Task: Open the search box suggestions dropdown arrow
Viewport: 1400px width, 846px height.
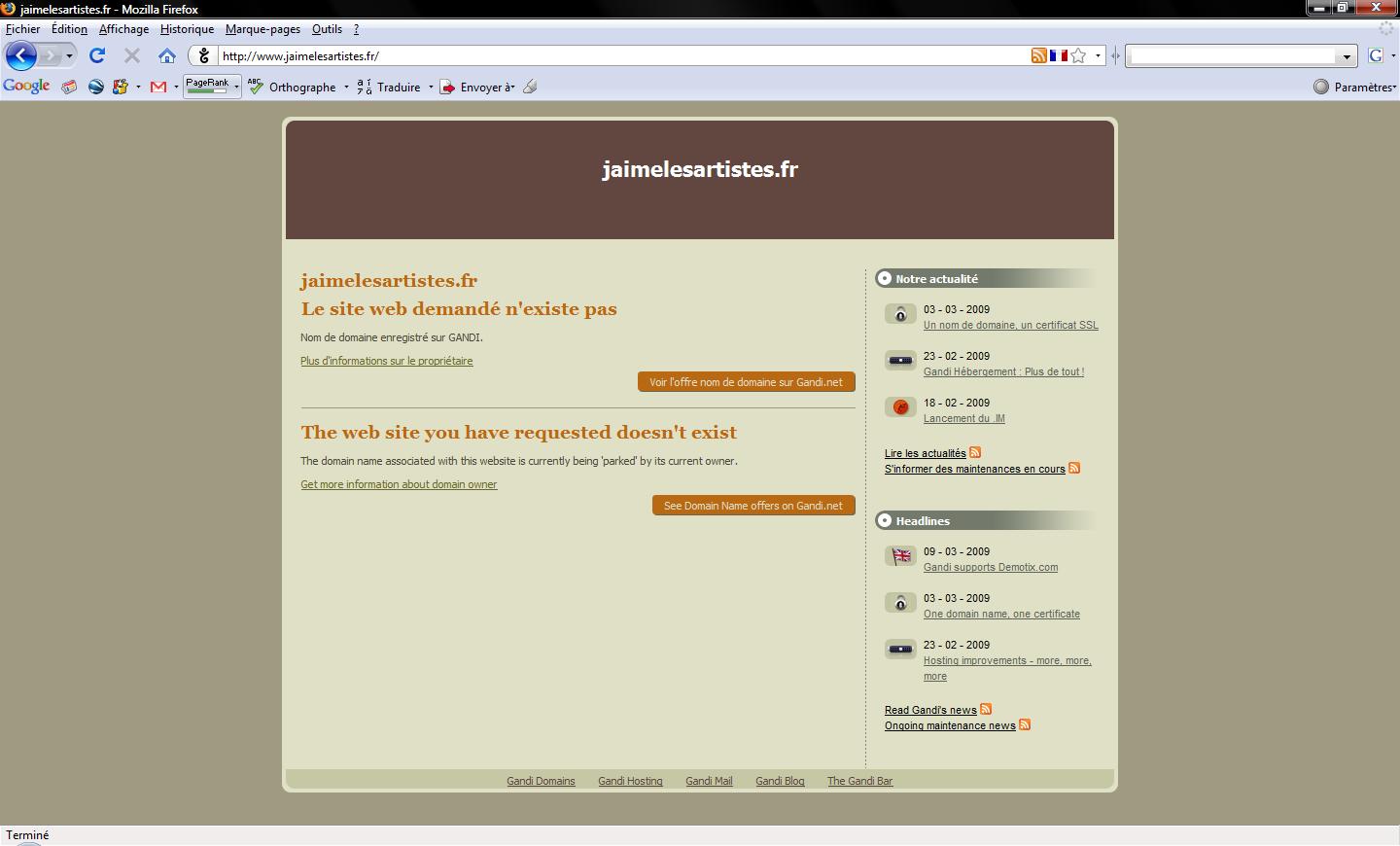Action: (1347, 56)
